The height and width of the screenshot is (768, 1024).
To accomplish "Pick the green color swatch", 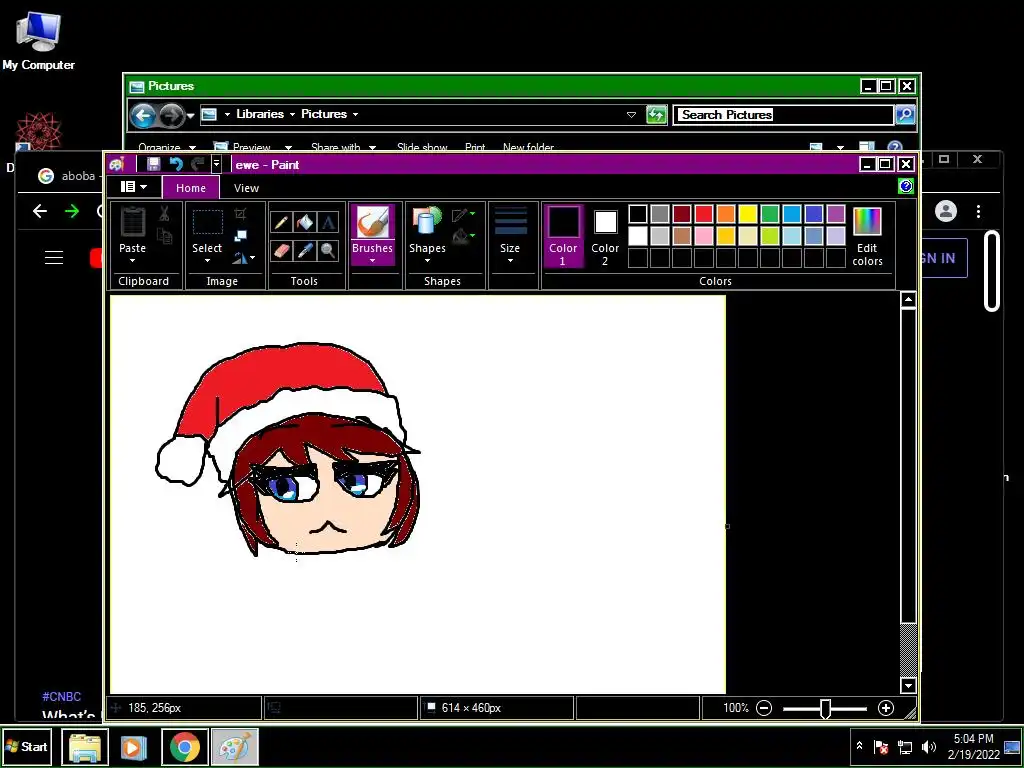I will coord(770,214).
